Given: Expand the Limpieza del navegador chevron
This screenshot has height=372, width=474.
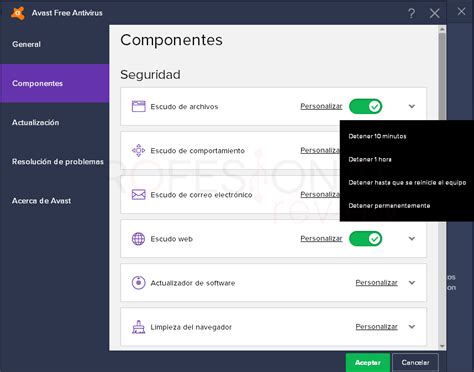Looking at the screenshot, I should (412, 327).
